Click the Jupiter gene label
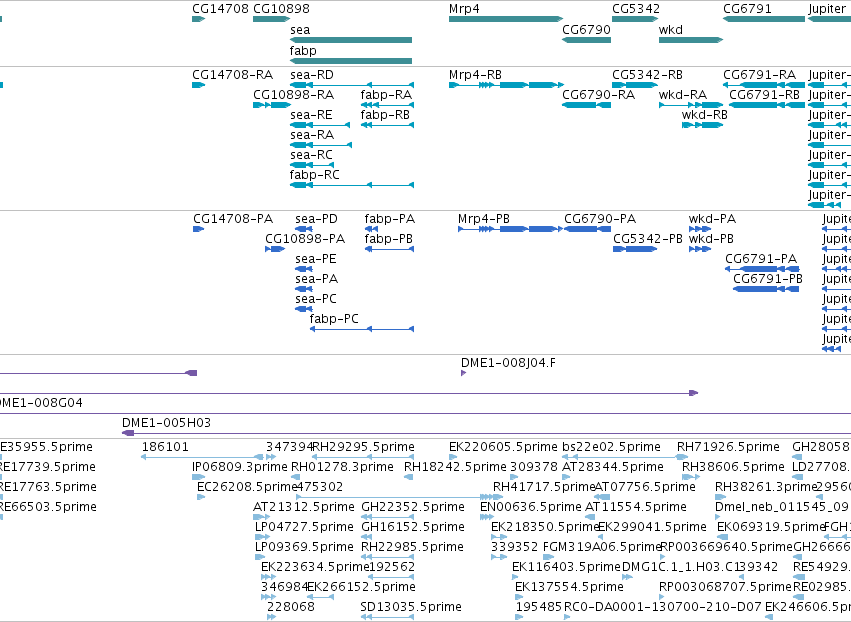 pos(827,9)
